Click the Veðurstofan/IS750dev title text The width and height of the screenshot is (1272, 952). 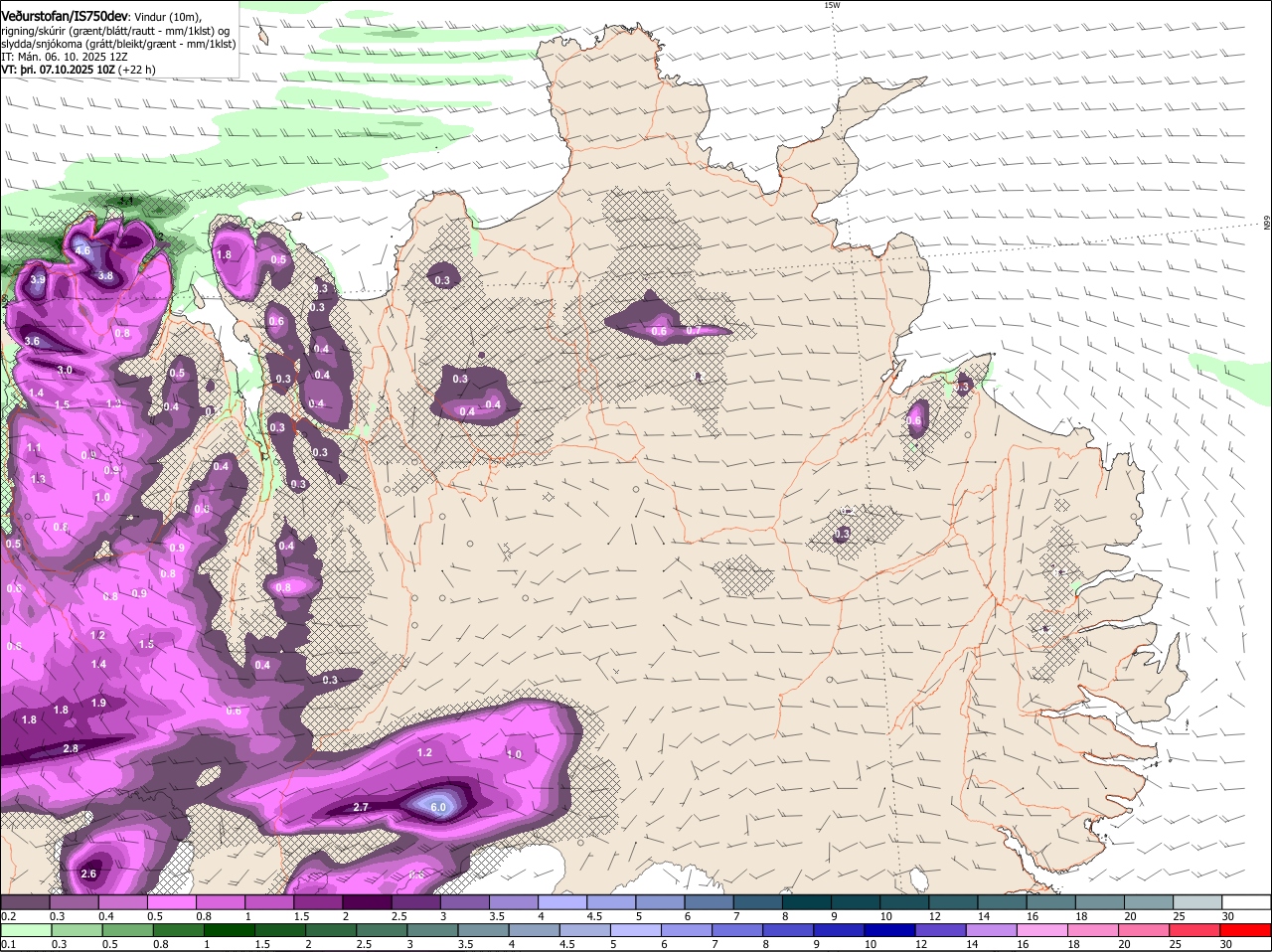click(x=65, y=15)
